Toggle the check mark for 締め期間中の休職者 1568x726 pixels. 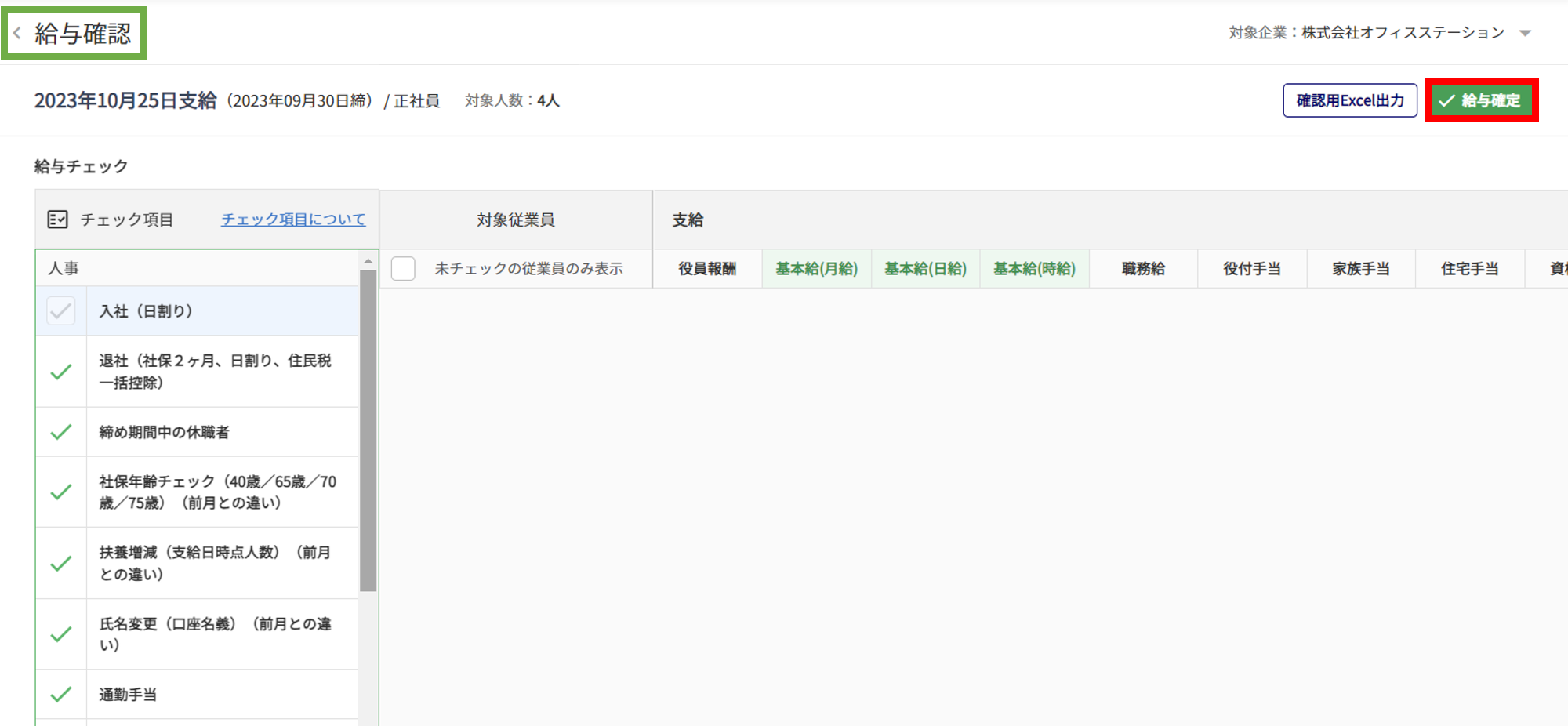(x=61, y=432)
